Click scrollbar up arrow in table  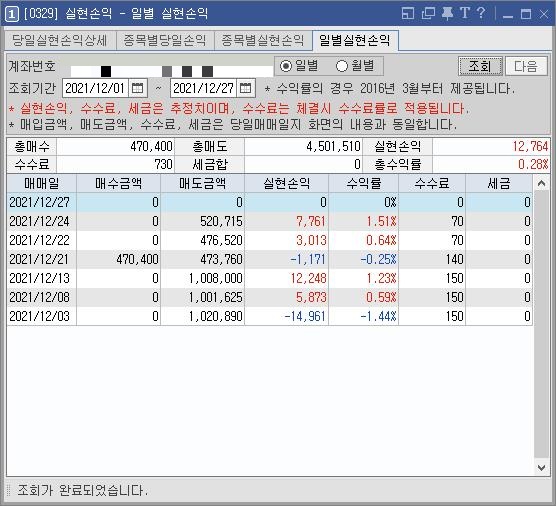[541, 183]
